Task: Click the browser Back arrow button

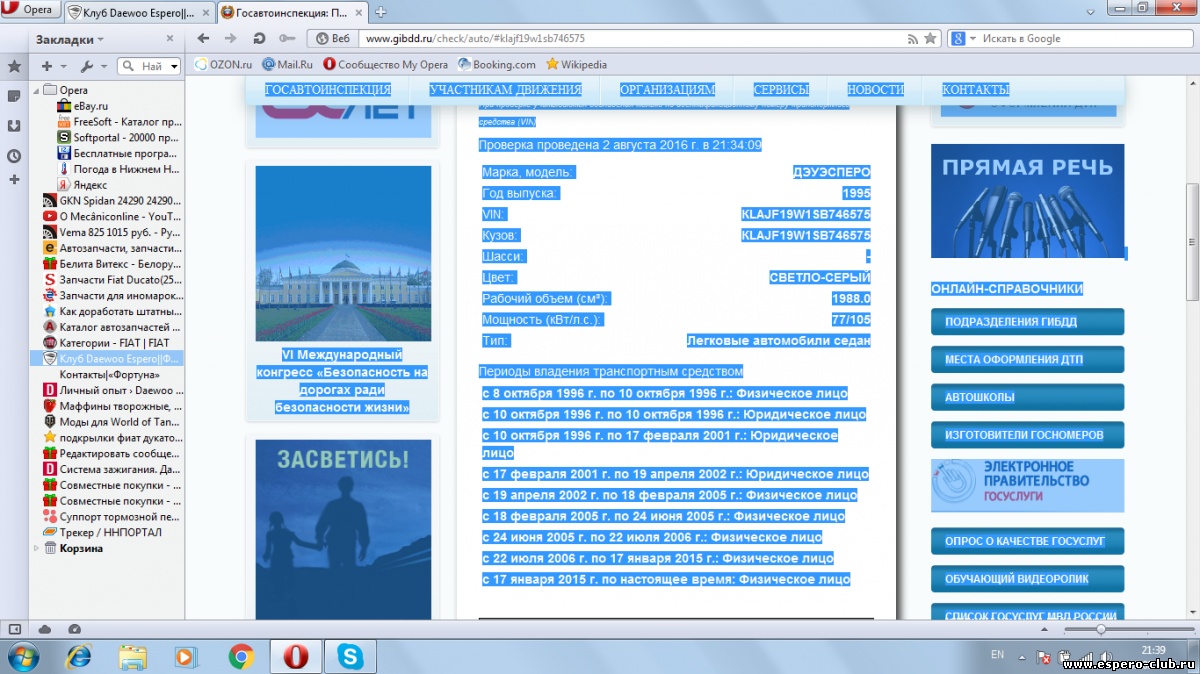Action: pyautogui.click(x=204, y=38)
